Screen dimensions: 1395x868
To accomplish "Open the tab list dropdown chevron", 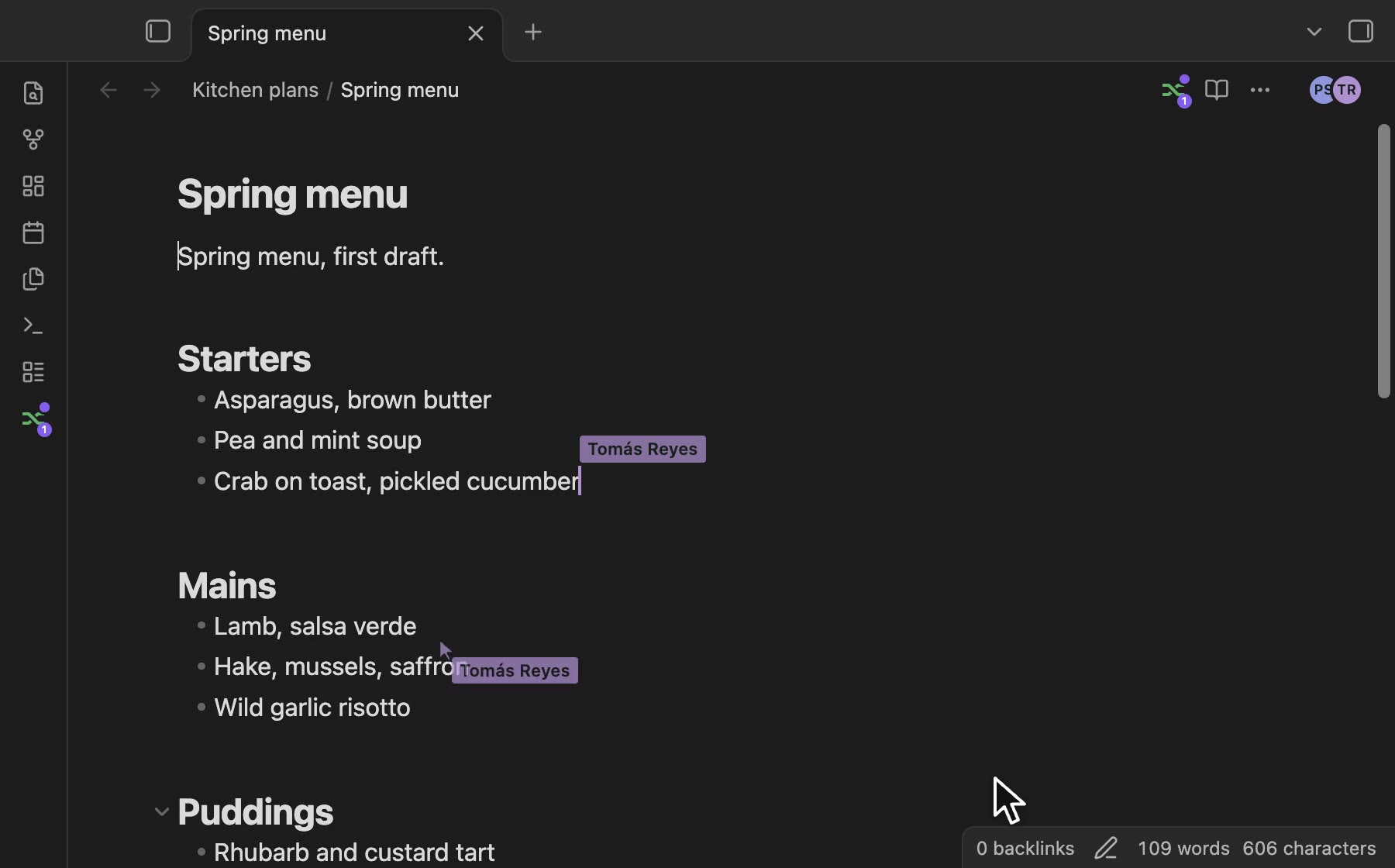I will (1314, 32).
